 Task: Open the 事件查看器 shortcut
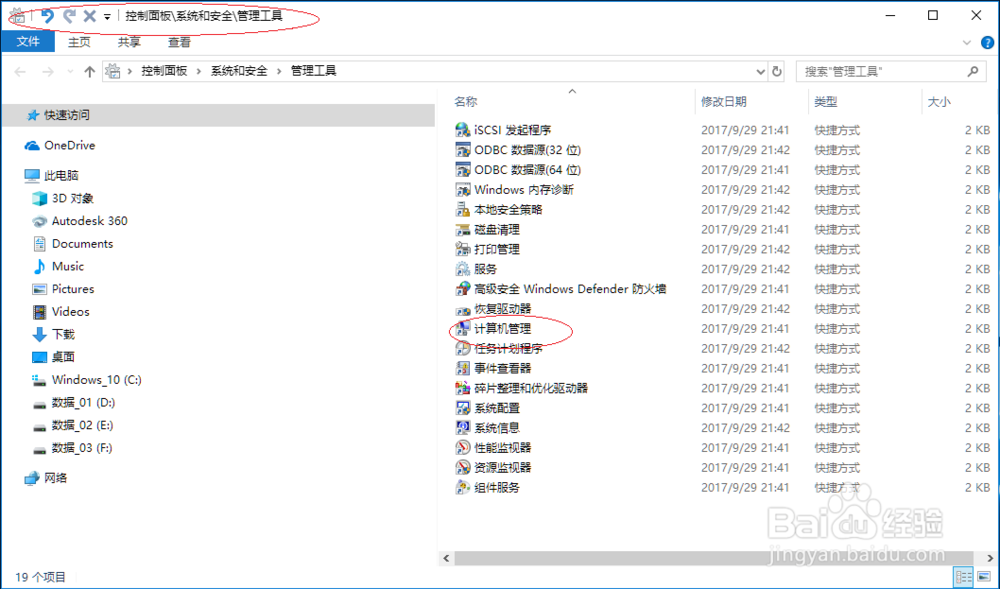tap(505, 368)
